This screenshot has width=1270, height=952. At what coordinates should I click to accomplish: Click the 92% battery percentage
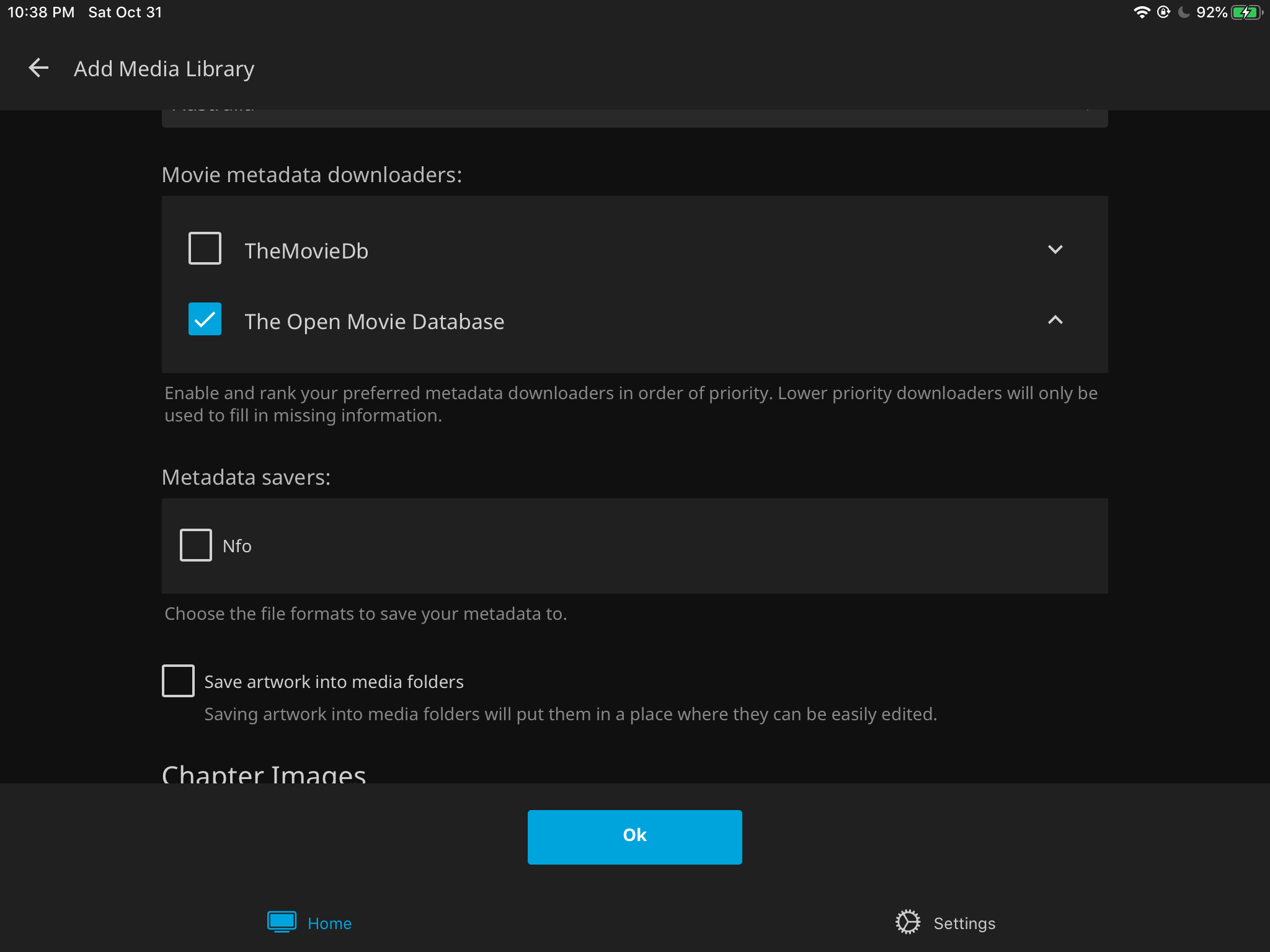point(1212,12)
